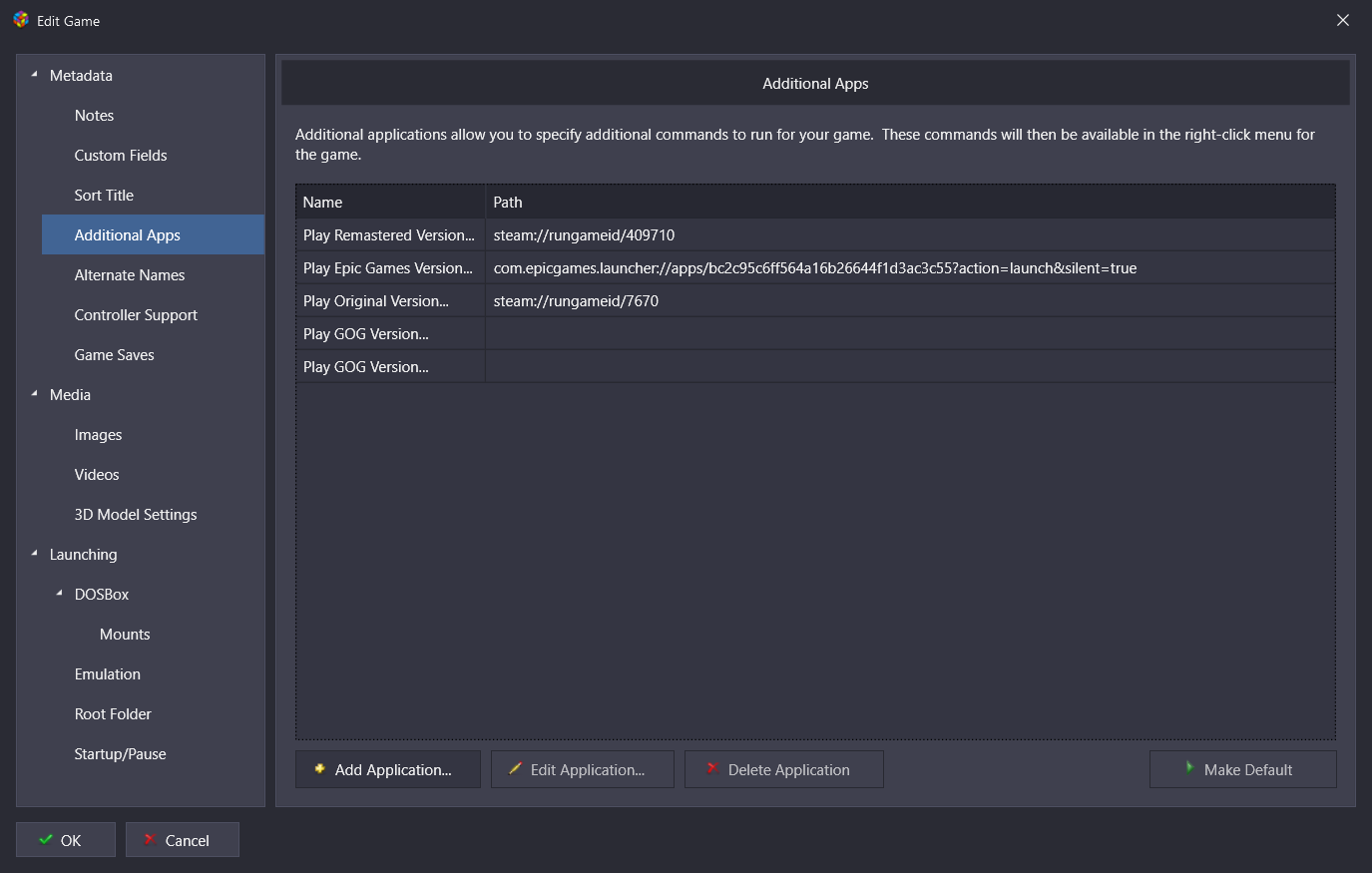
Task: Click the pencil Edit Application icon
Action: click(515, 769)
